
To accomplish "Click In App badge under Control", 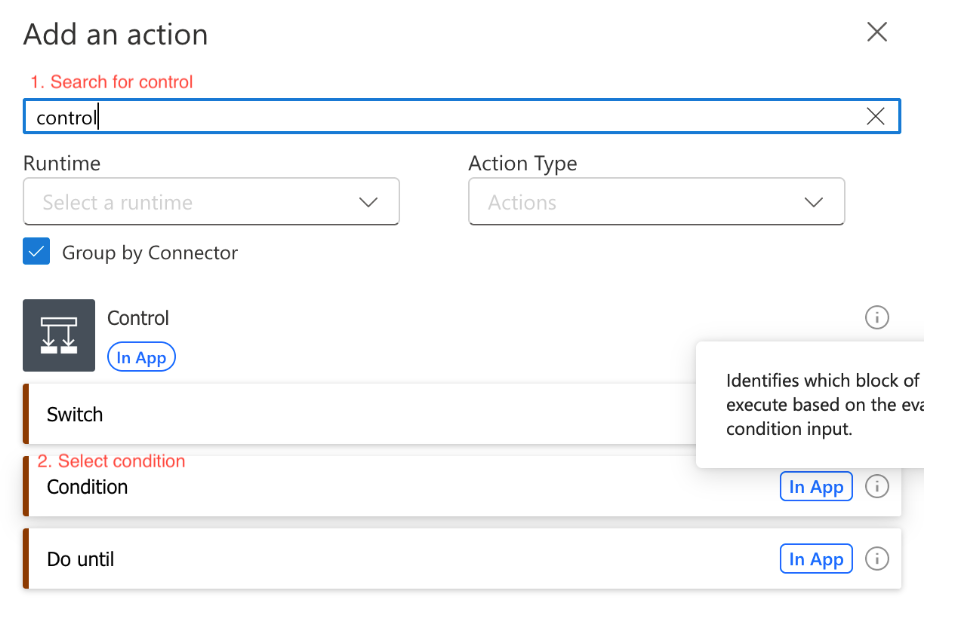I will point(141,358).
